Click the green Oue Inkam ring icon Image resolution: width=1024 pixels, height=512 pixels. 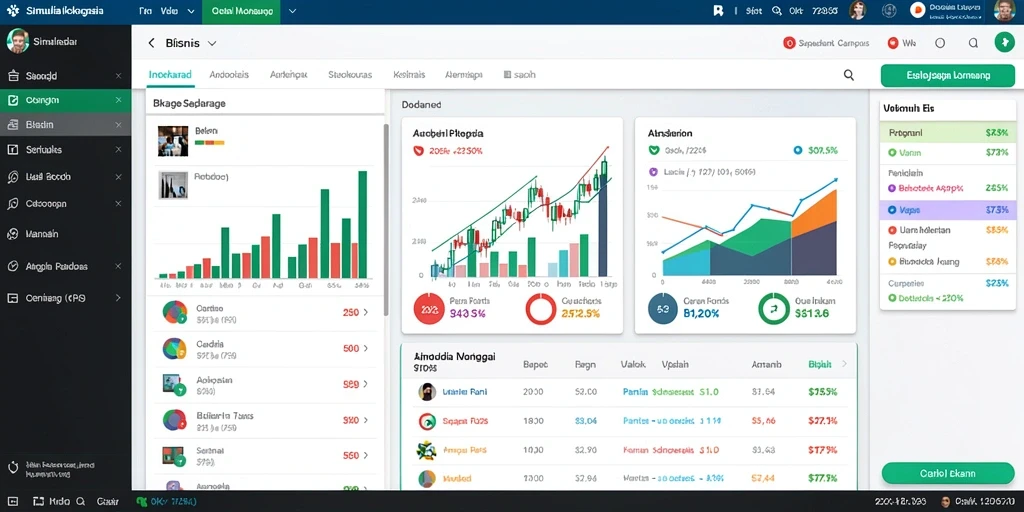pos(774,308)
